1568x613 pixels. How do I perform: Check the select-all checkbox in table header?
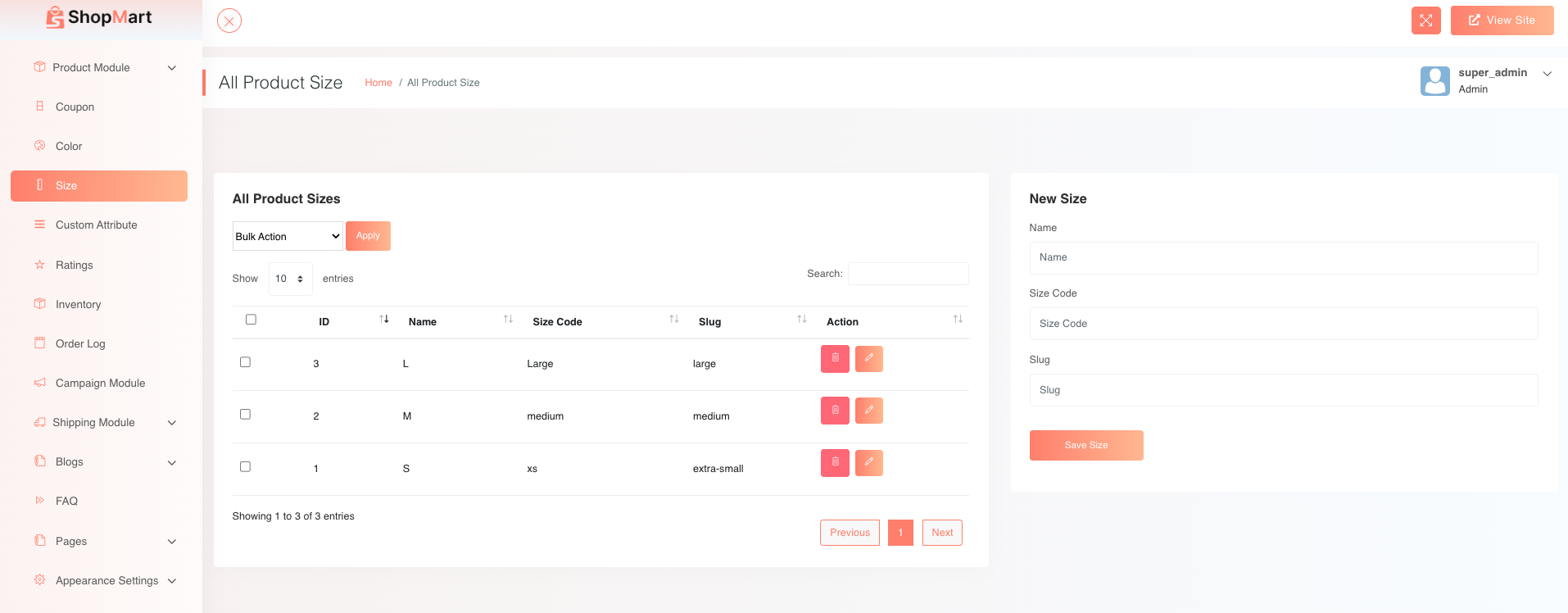(251, 320)
